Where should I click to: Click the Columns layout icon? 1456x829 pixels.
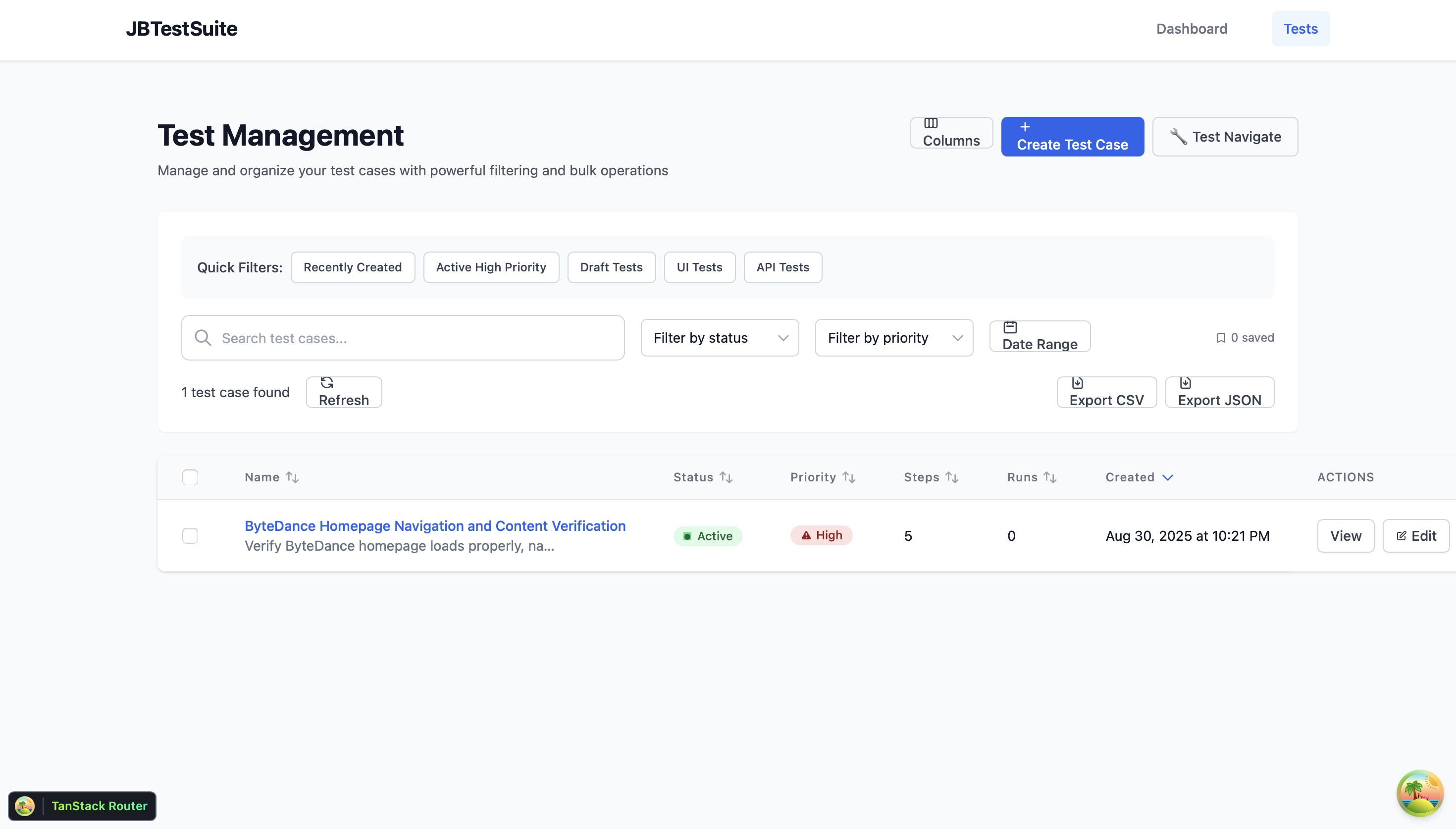click(931, 123)
